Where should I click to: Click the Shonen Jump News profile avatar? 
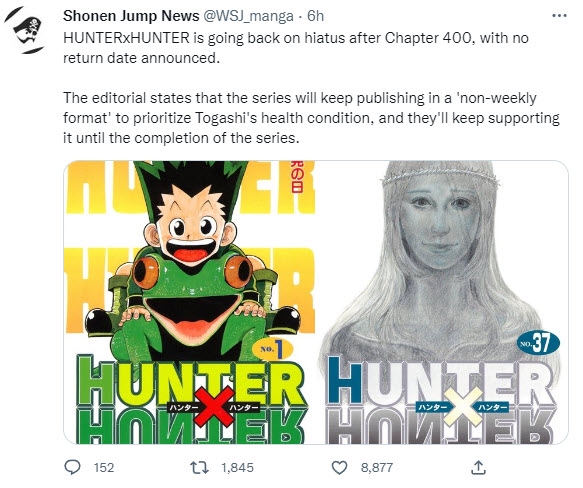tap(25, 30)
